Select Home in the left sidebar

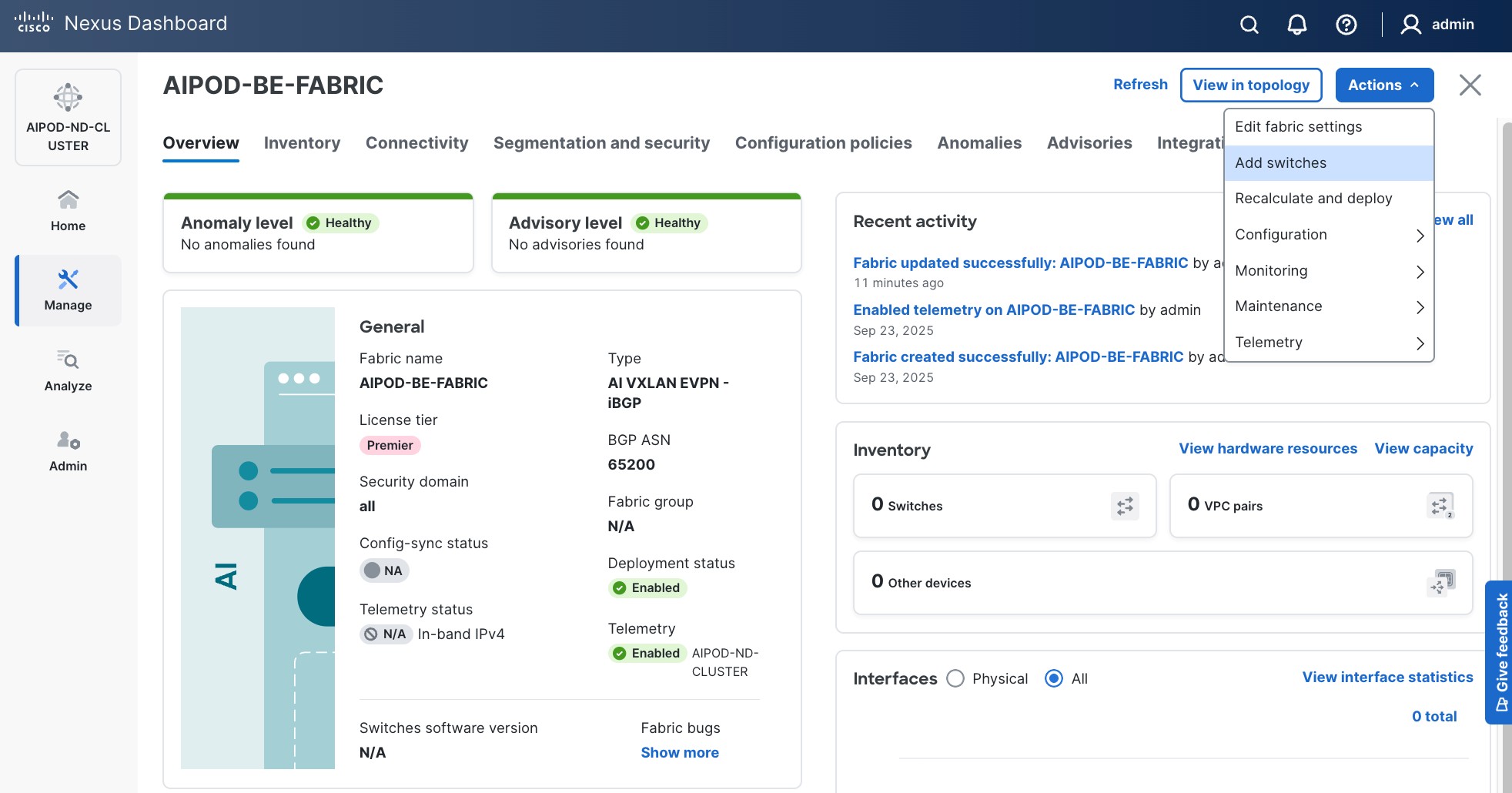[x=68, y=209]
